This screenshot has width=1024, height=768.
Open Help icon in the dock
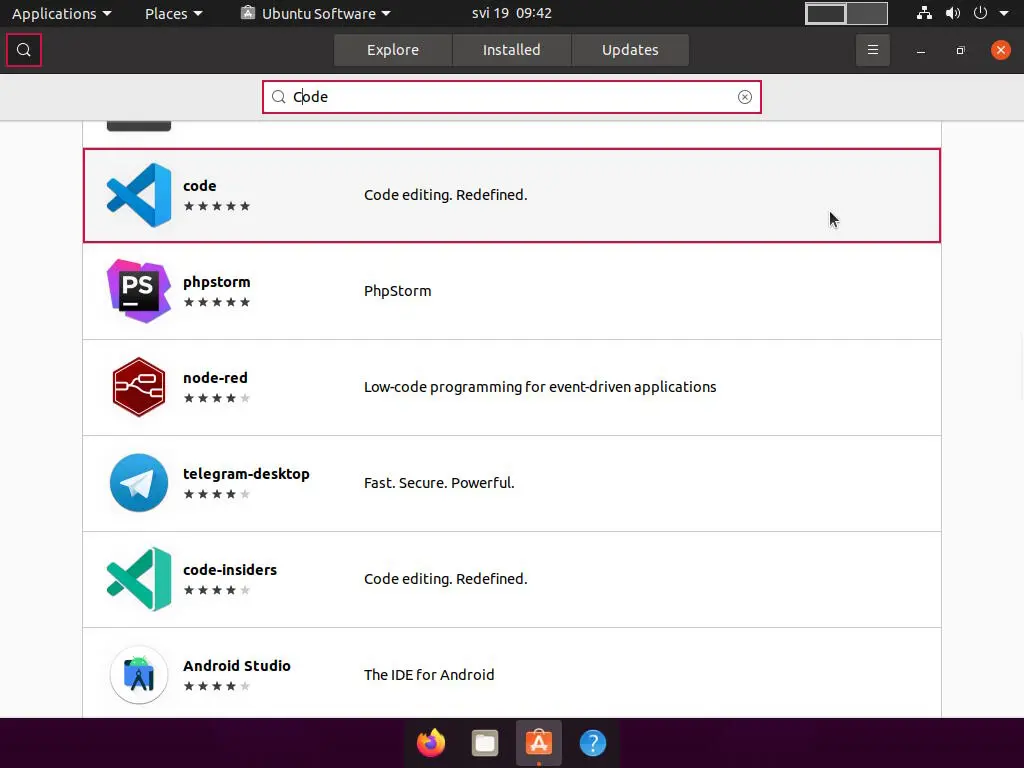point(593,743)
